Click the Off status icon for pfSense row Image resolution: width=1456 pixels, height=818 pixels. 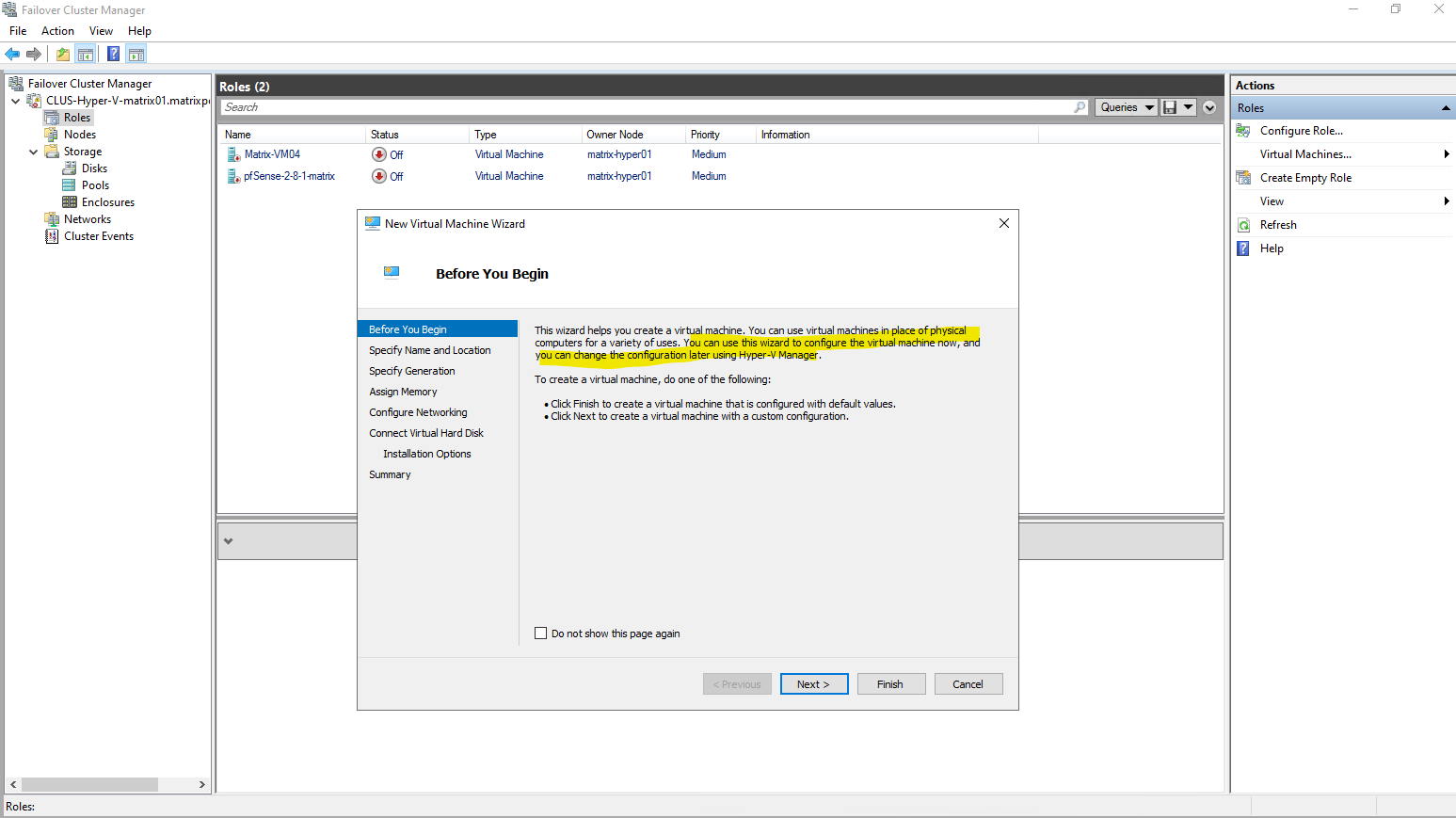click(x=378, y=176)
